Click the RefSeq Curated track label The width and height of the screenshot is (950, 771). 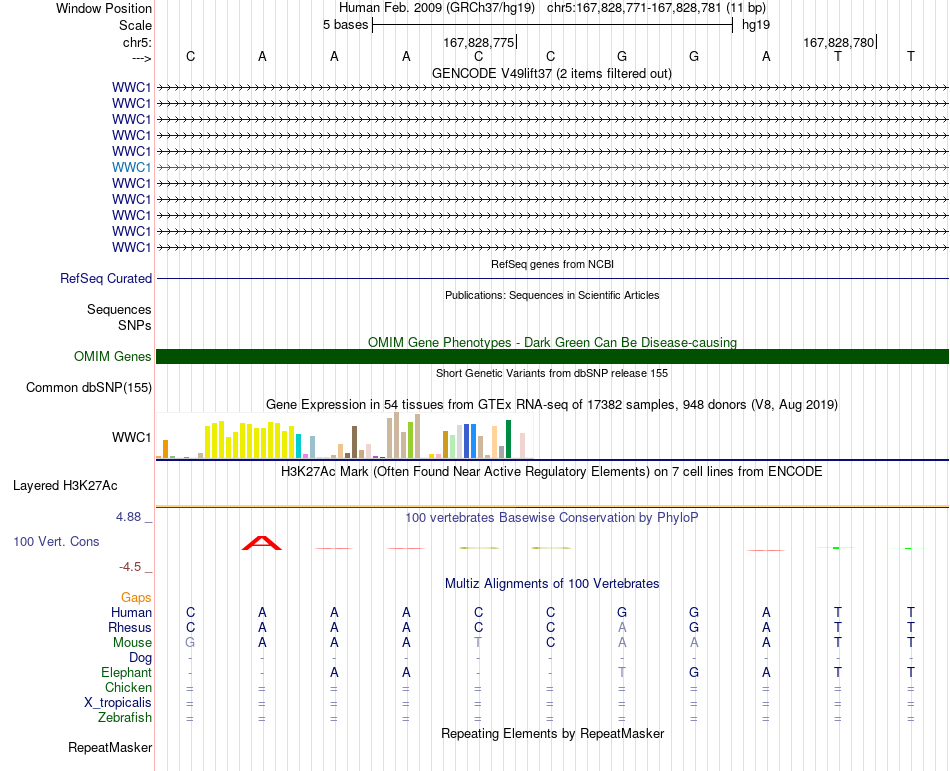tap(105, 279)
